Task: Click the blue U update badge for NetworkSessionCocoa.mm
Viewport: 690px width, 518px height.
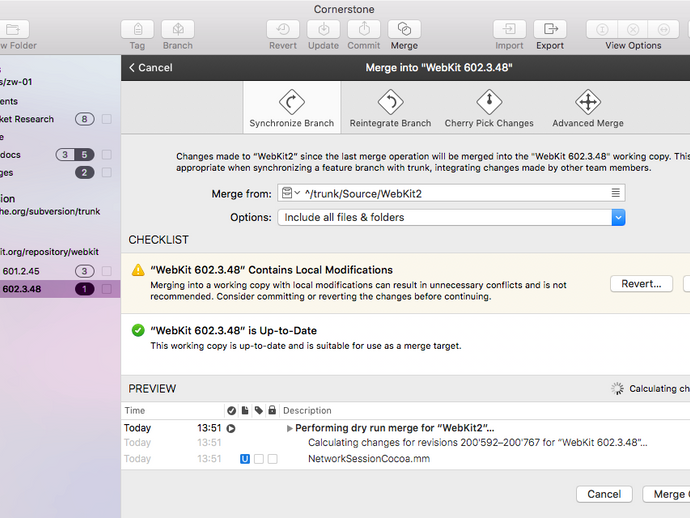Action: tap(245, 459)
